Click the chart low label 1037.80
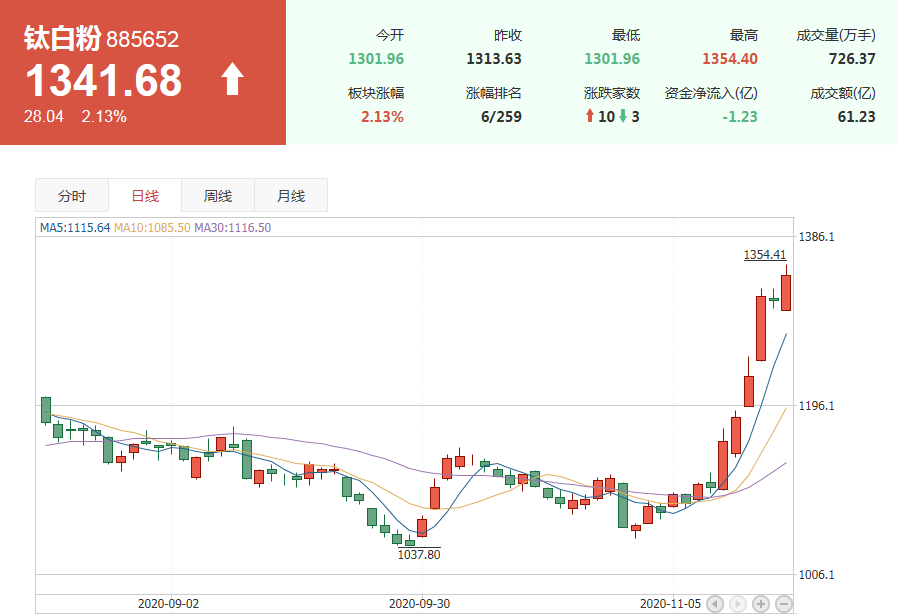Screen dimensions: 897x614 coord(419,554)
